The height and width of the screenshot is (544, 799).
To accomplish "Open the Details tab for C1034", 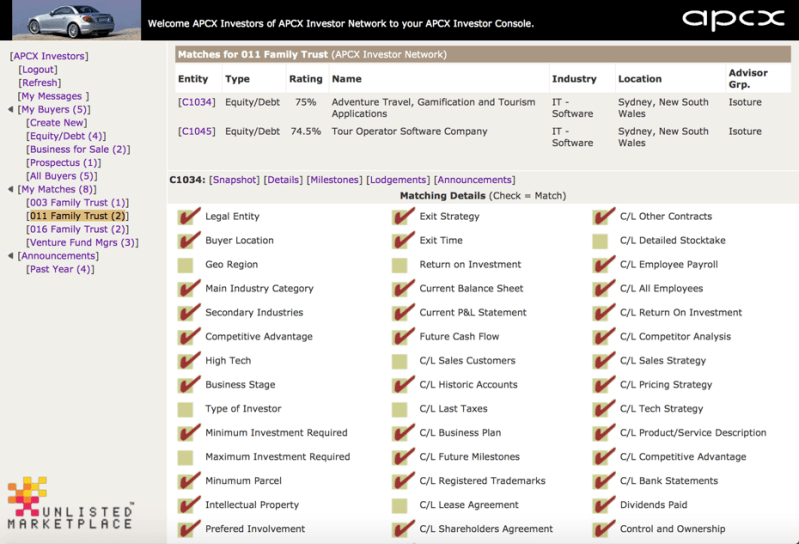I will [x=283, y=180].
